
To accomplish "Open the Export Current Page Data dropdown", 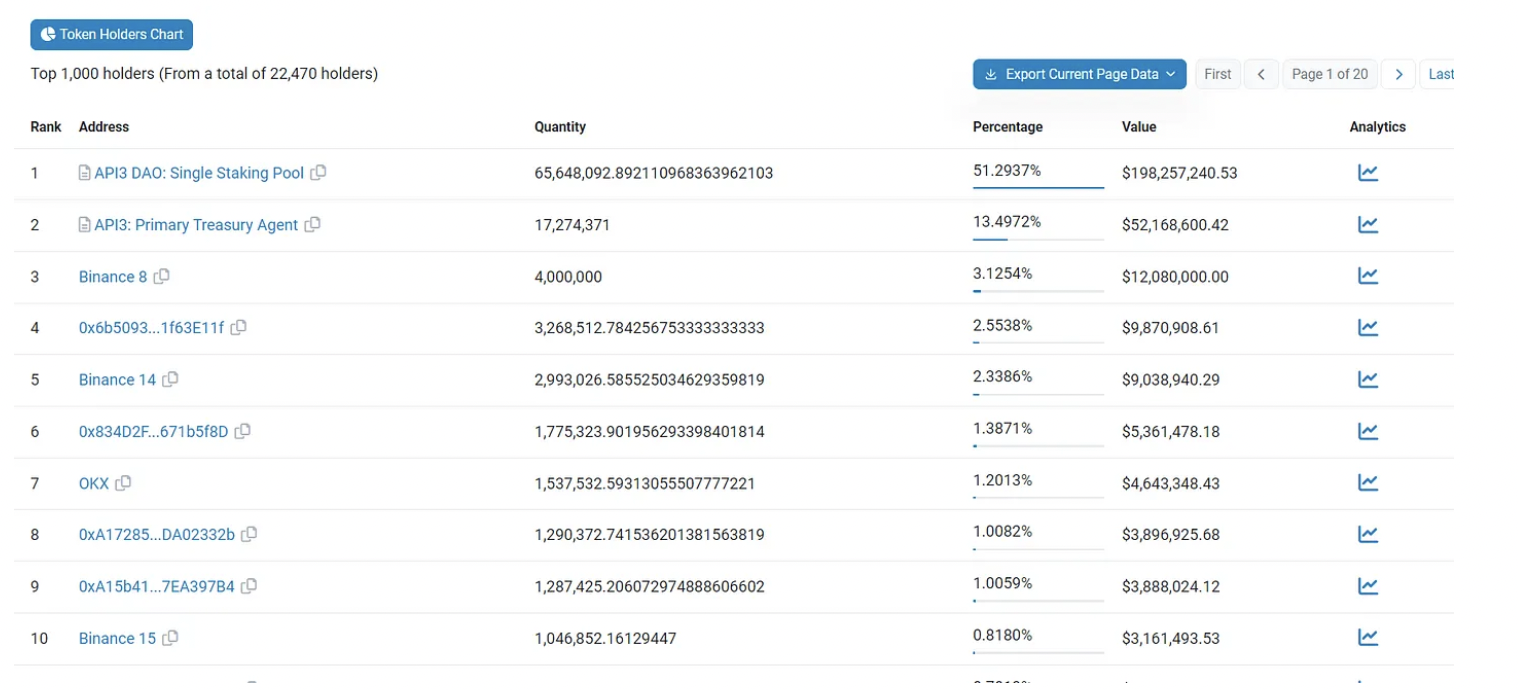I will pyautogui.click(x=1079, y=74).
